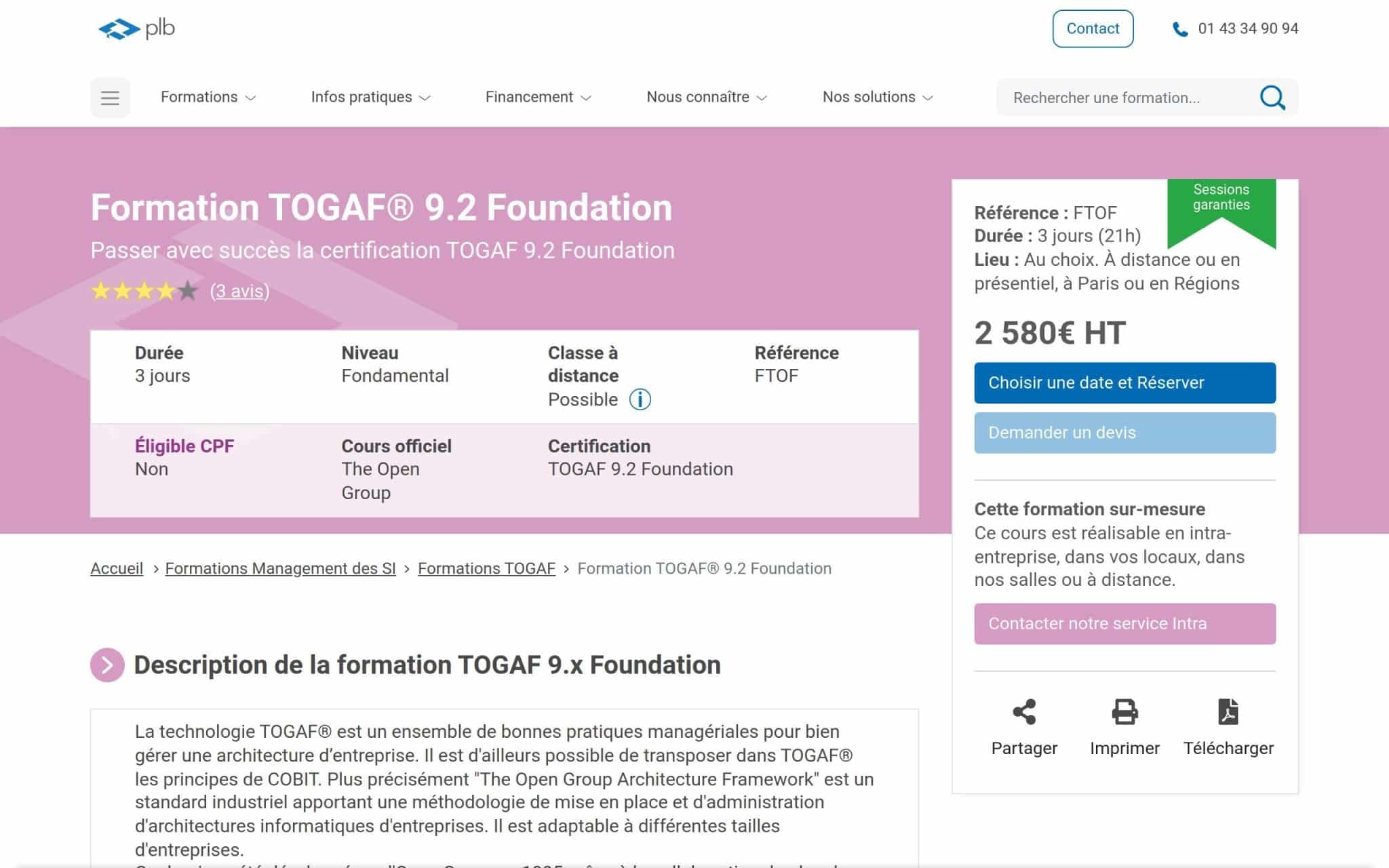Click the current breadcrumb Formation TOGAF® 9.2 Foundation
Screen dimensions: 1389x868
704,568
